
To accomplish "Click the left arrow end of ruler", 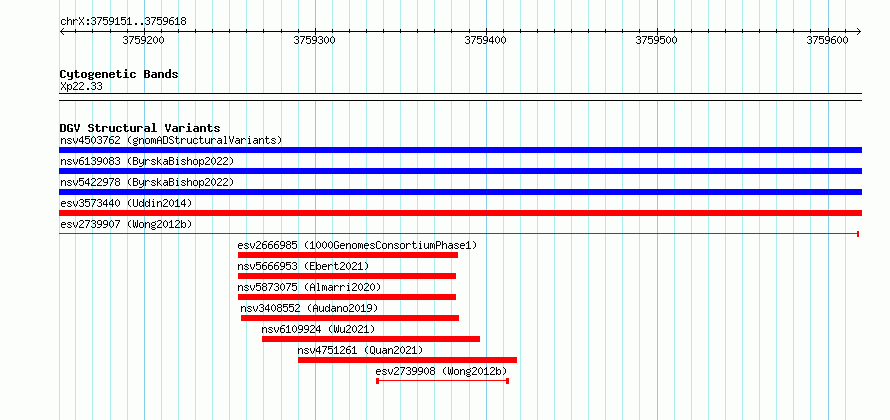I will pos(62,32).
